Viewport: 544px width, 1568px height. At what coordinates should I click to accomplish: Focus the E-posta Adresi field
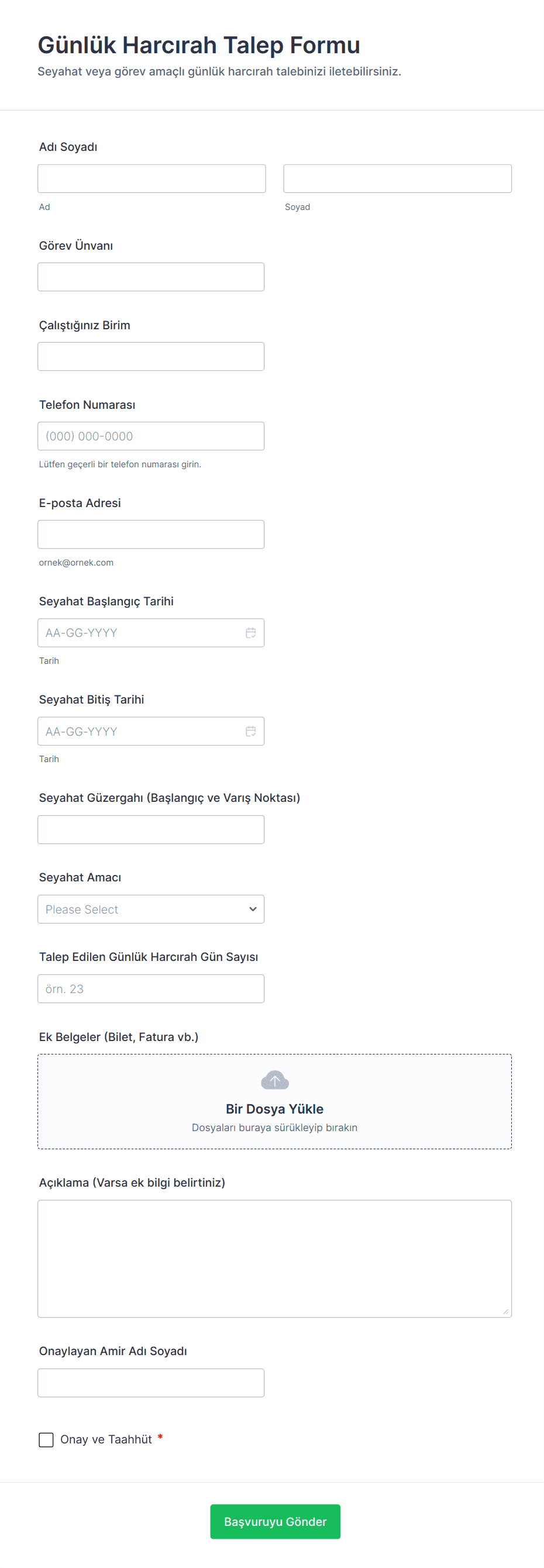pos(151,534)
